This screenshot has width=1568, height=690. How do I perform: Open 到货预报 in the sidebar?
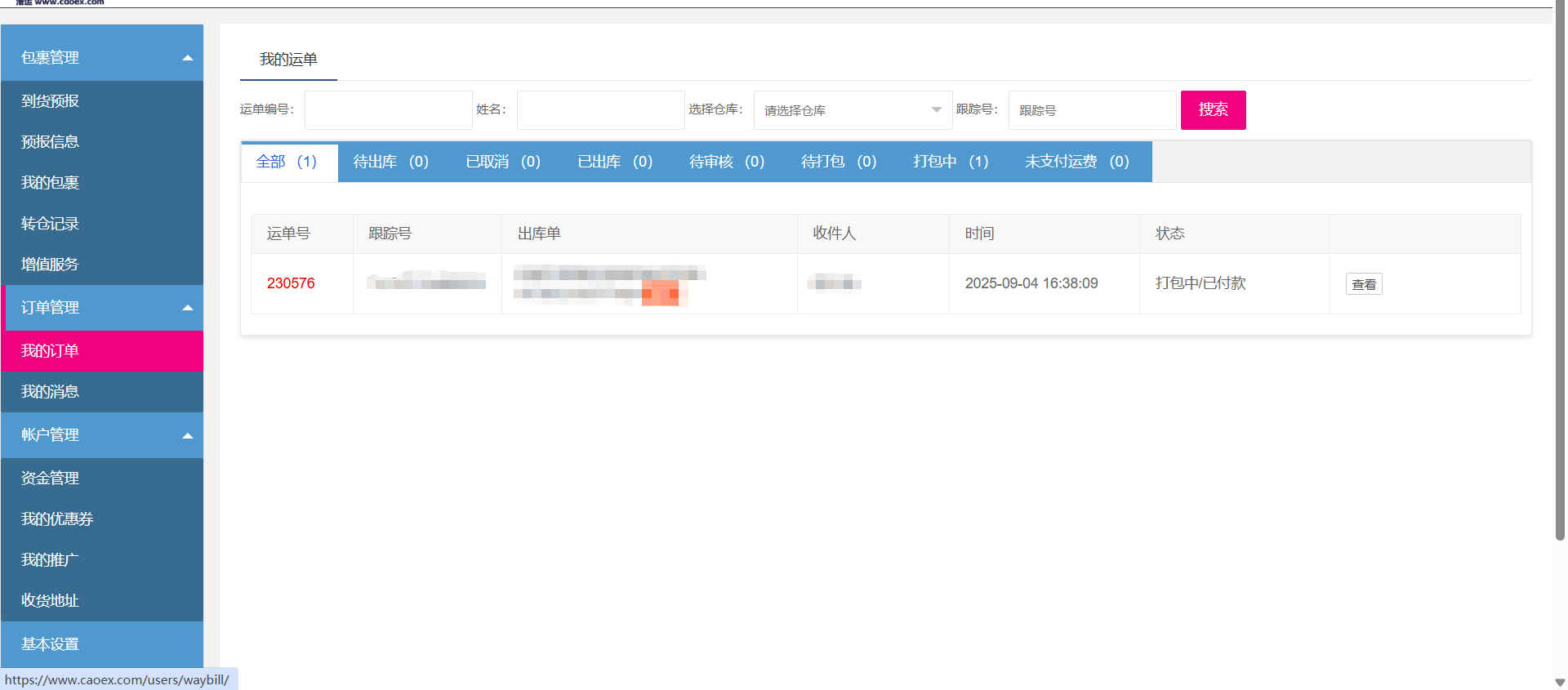(51, 101)
